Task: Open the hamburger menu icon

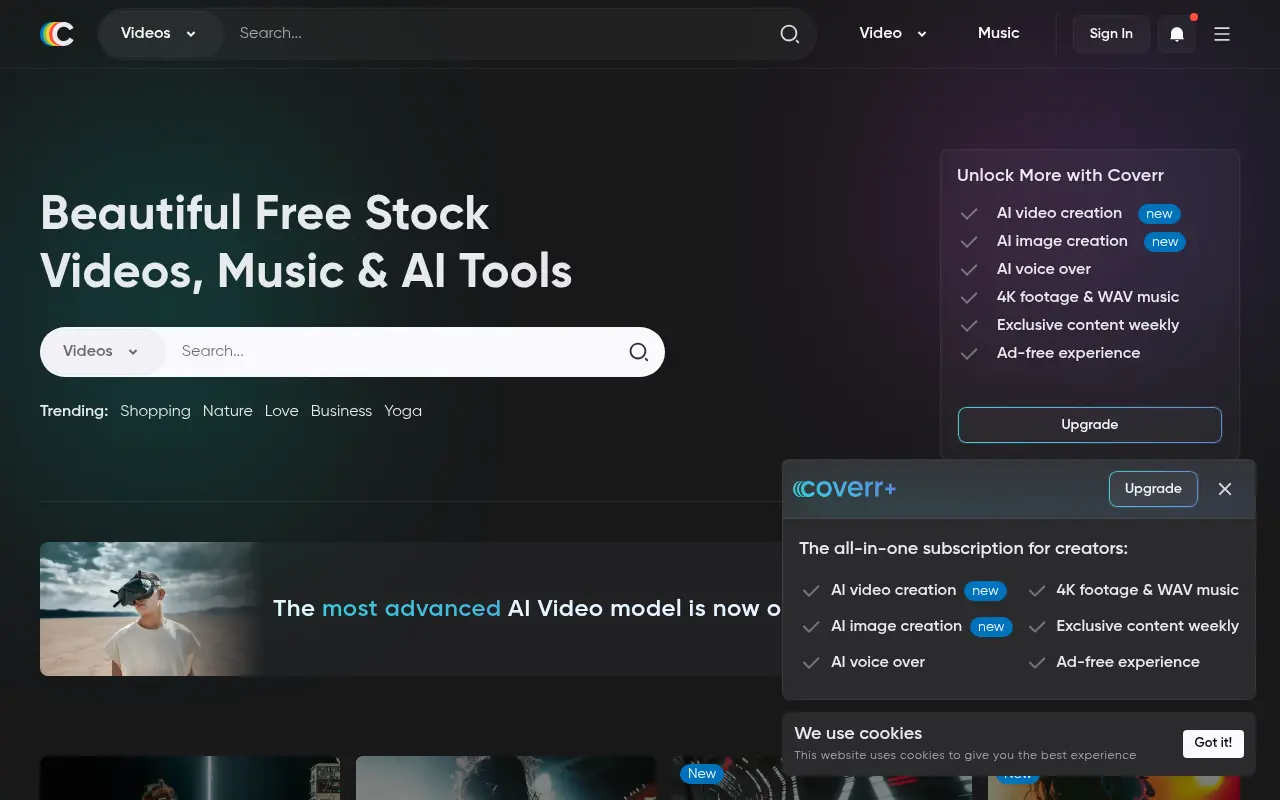Action: coord(1222,34)
